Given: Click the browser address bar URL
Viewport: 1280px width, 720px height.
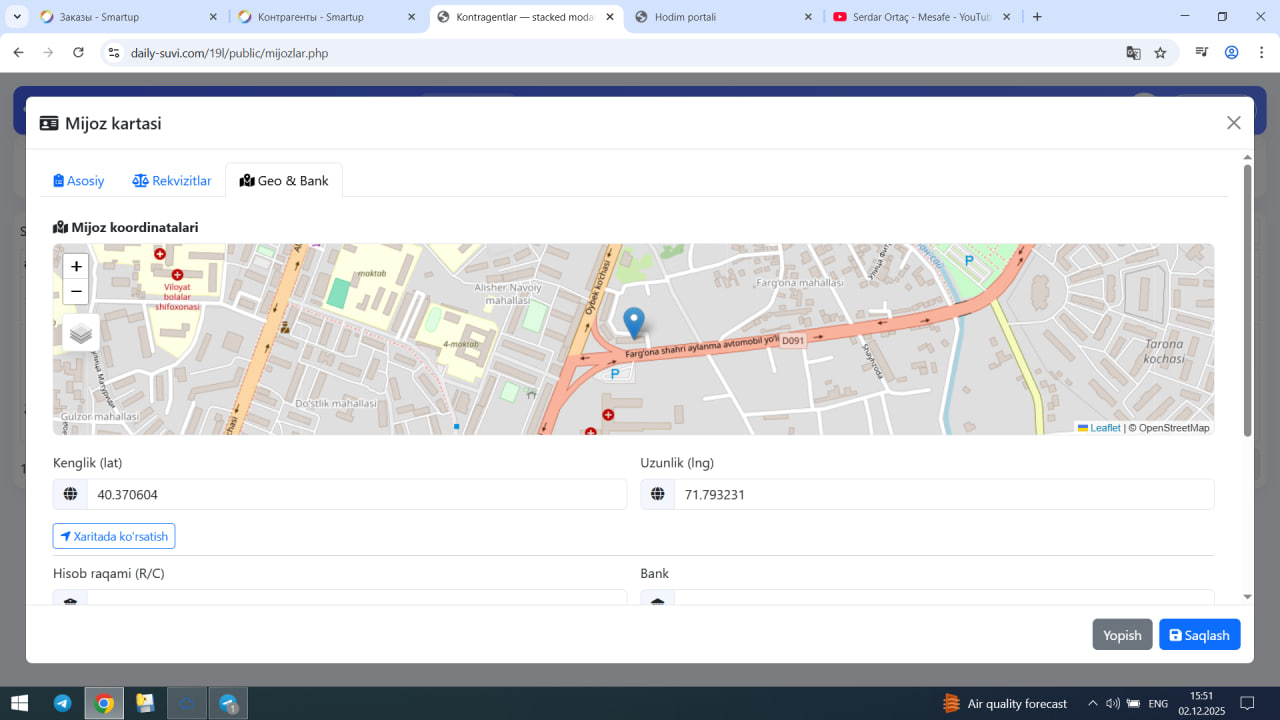Looking at the screenshot, I should point(229,53).
